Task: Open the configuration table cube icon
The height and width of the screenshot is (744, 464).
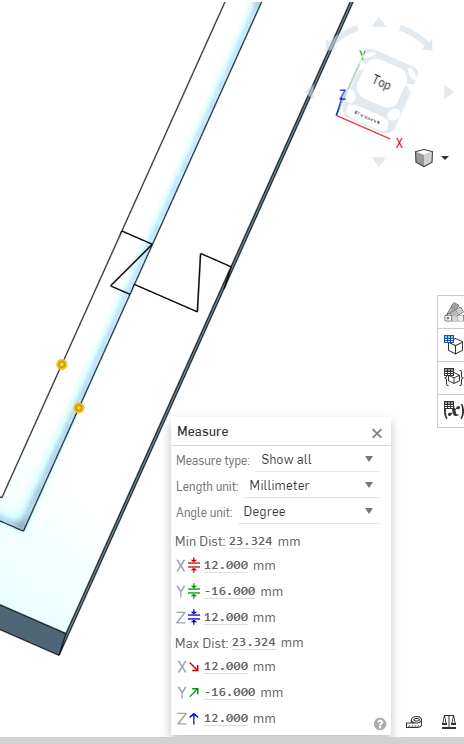Action: [x=452, y=344]
